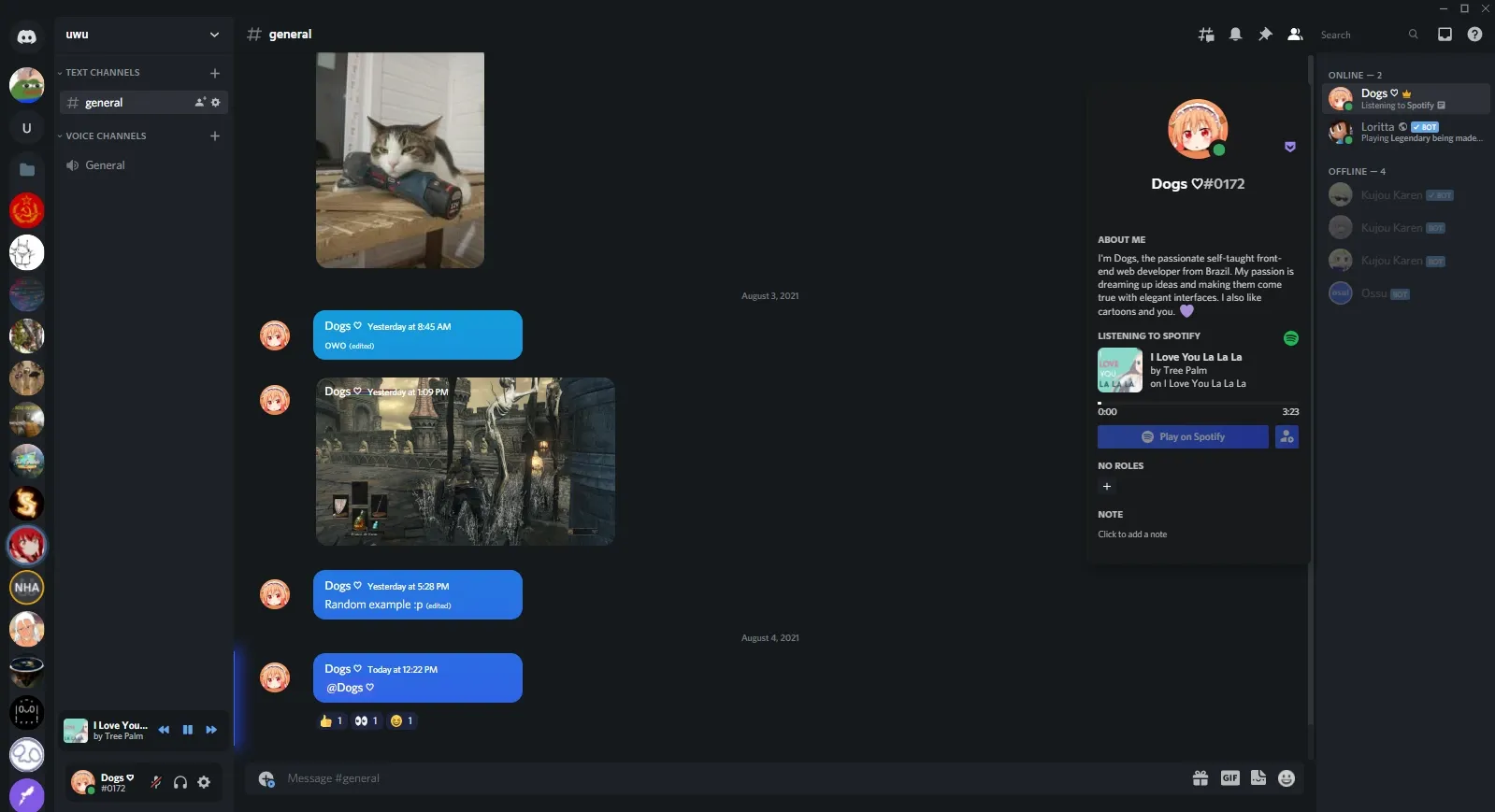
Task: Select Ossu bot in offline members
Action: click(1405, 293)
